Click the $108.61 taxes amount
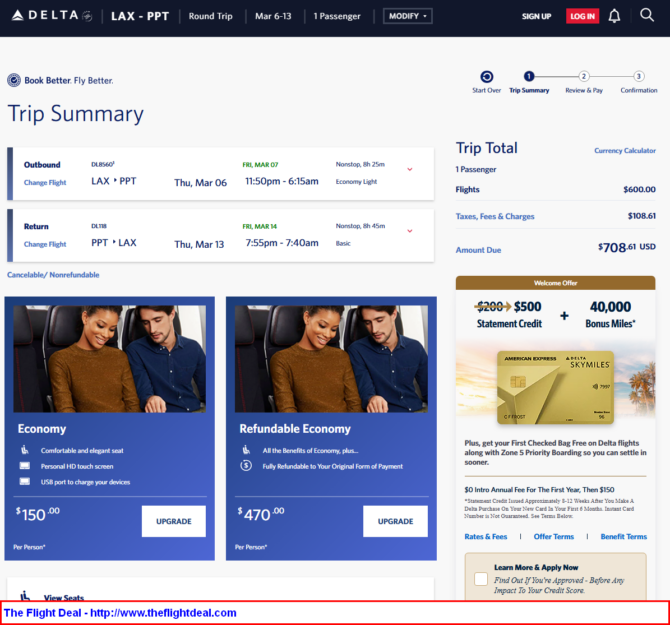Screen dimensions: 670x625 coord(641,216)
